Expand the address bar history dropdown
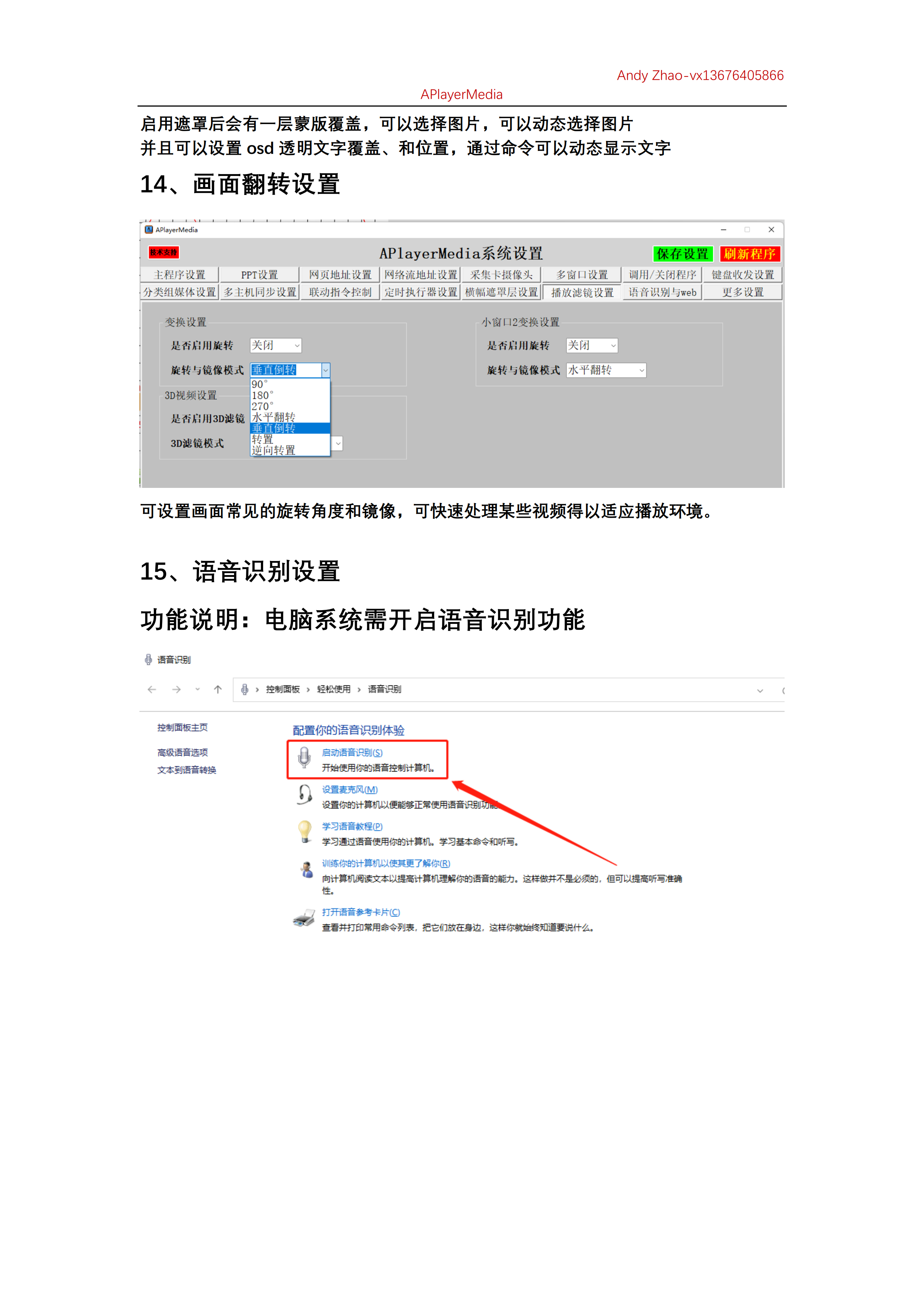 click(760, 691)
